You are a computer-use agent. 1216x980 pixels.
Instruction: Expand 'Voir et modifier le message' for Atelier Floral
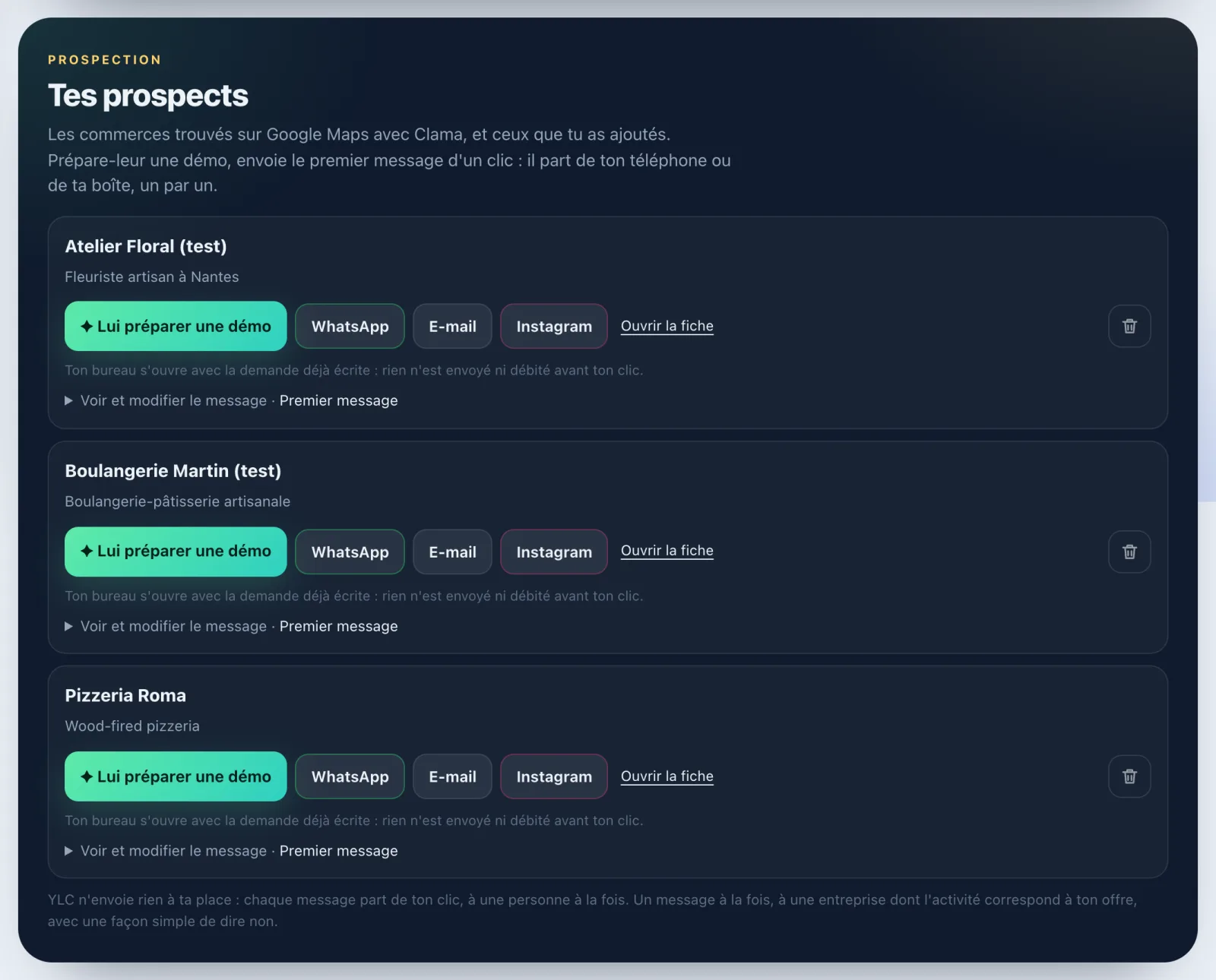point(231,400)
